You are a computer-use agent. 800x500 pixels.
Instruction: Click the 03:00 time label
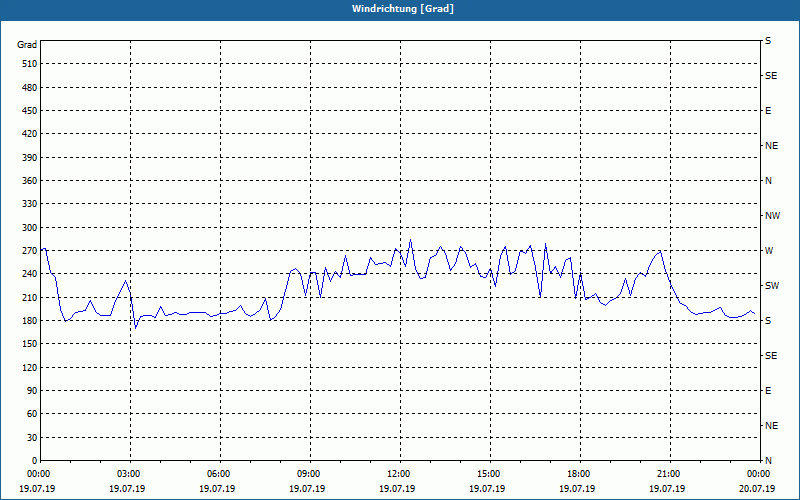click(x=131, y=474)
